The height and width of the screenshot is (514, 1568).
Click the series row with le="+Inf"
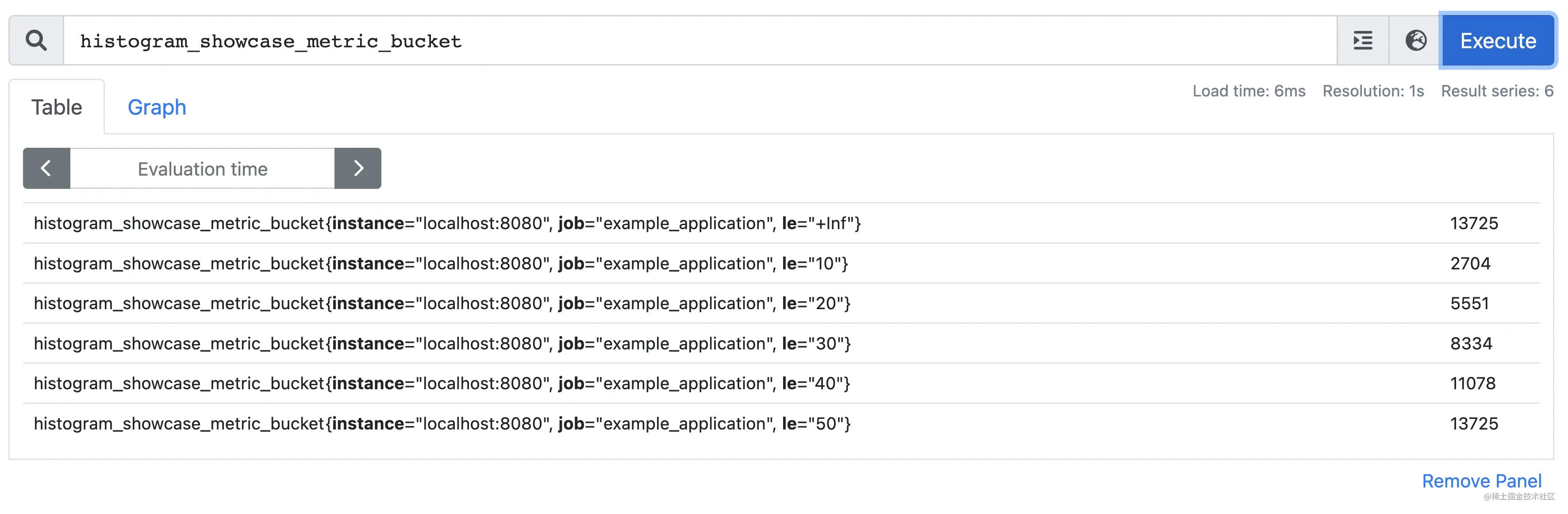pos(447,223)
